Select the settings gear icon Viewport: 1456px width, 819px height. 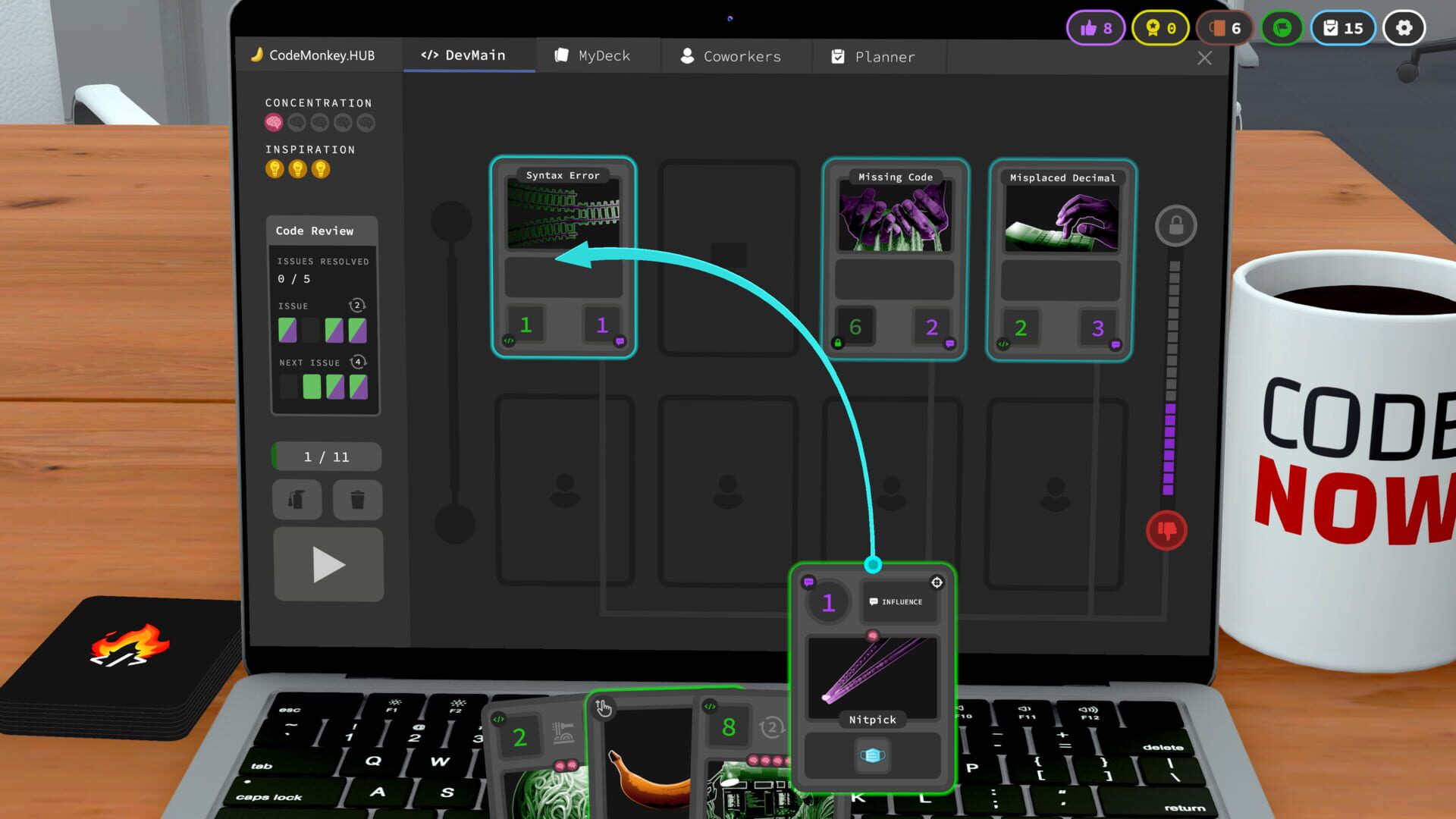[x=1404, y=27]
